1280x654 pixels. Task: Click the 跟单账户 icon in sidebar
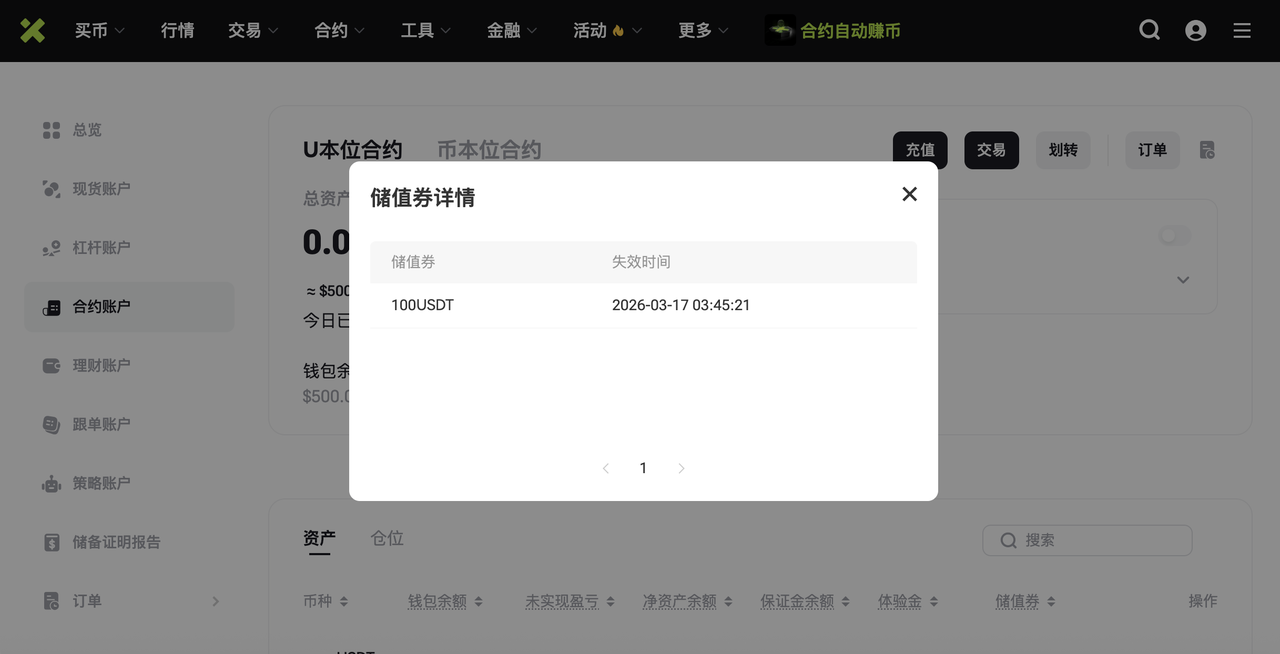coord(51,425)
